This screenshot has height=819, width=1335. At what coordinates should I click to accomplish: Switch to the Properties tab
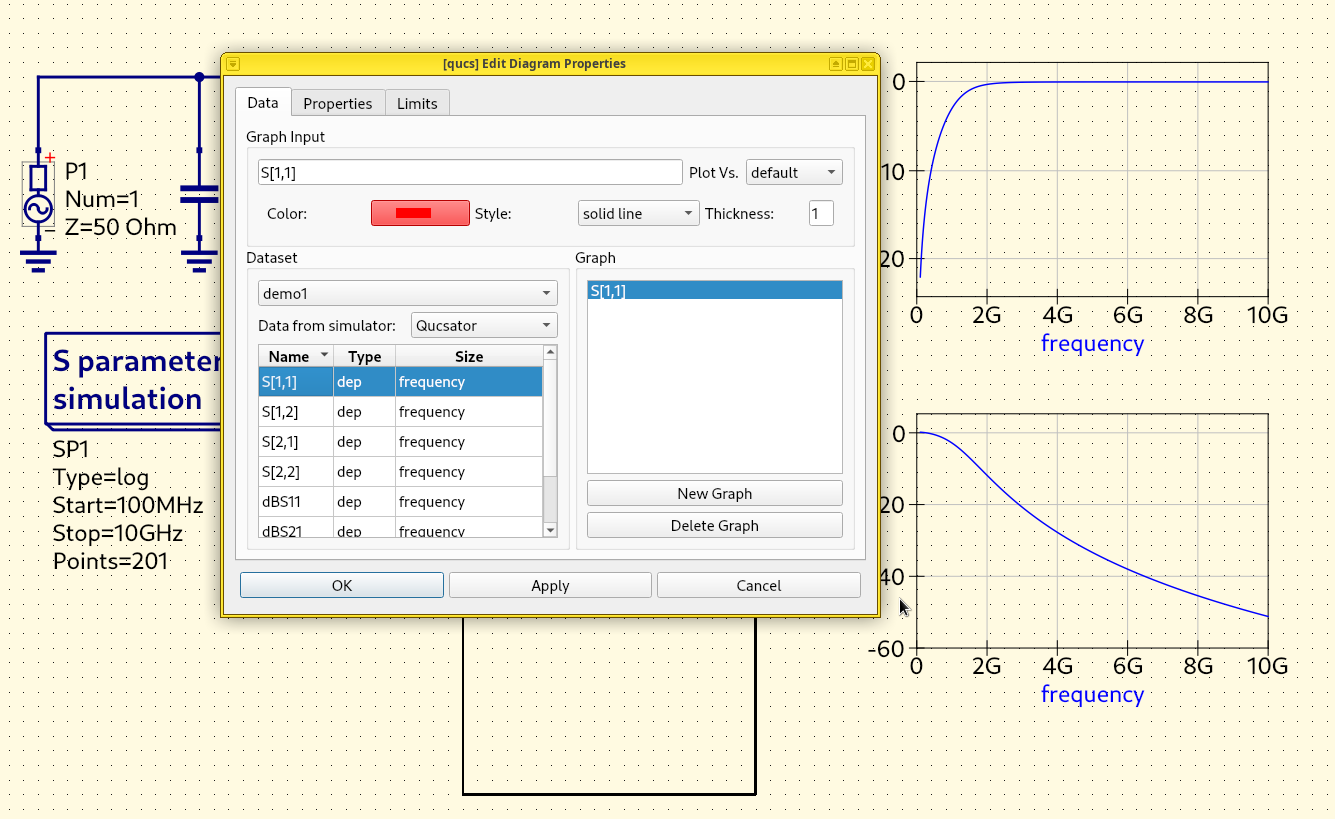[x=337, y=103]
